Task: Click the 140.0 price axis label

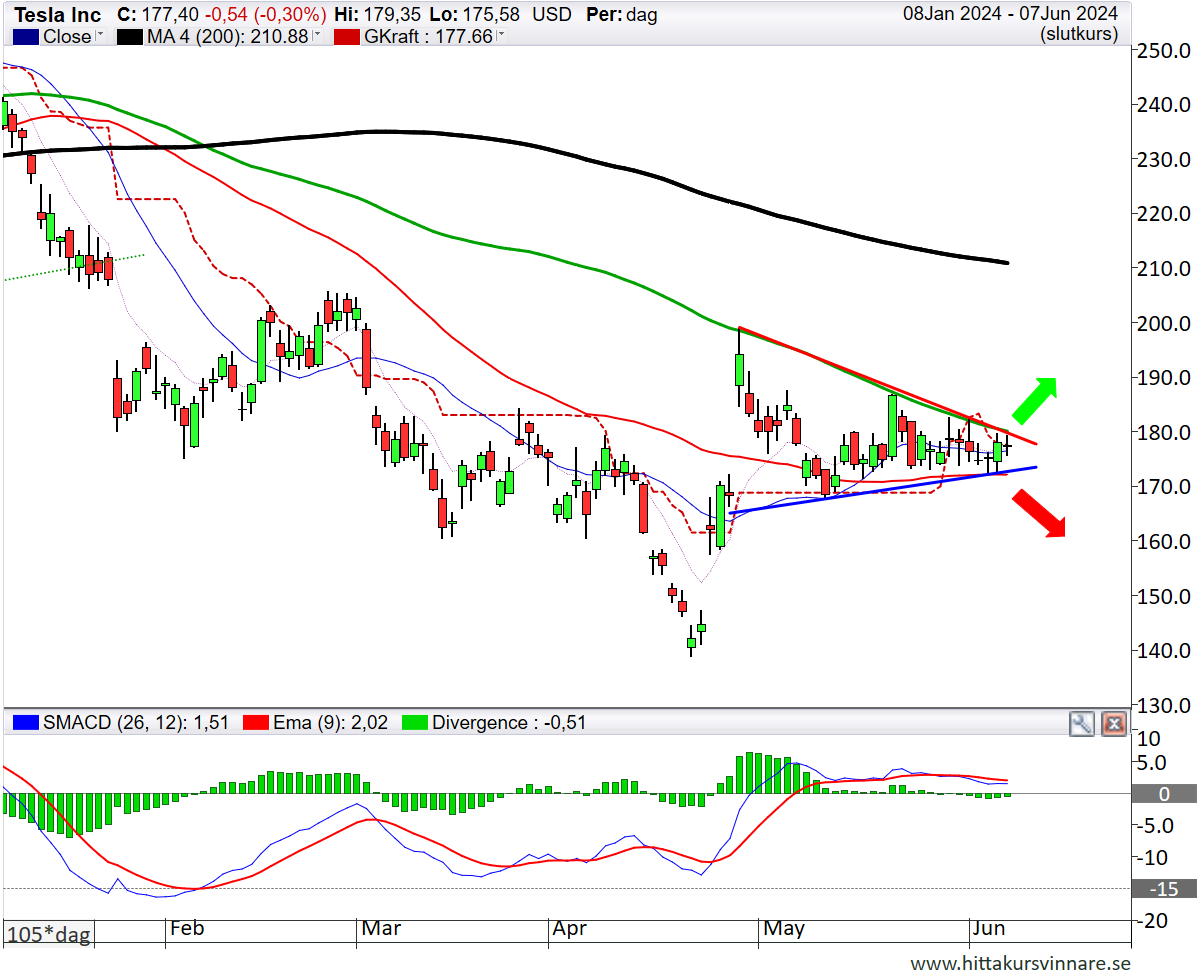Action: click(1163, 650)
